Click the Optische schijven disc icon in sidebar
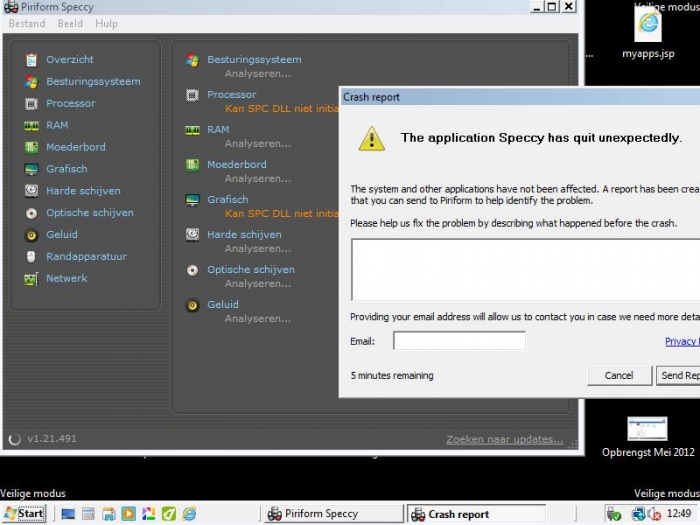 pyautogui.click(x=31, y=213)
